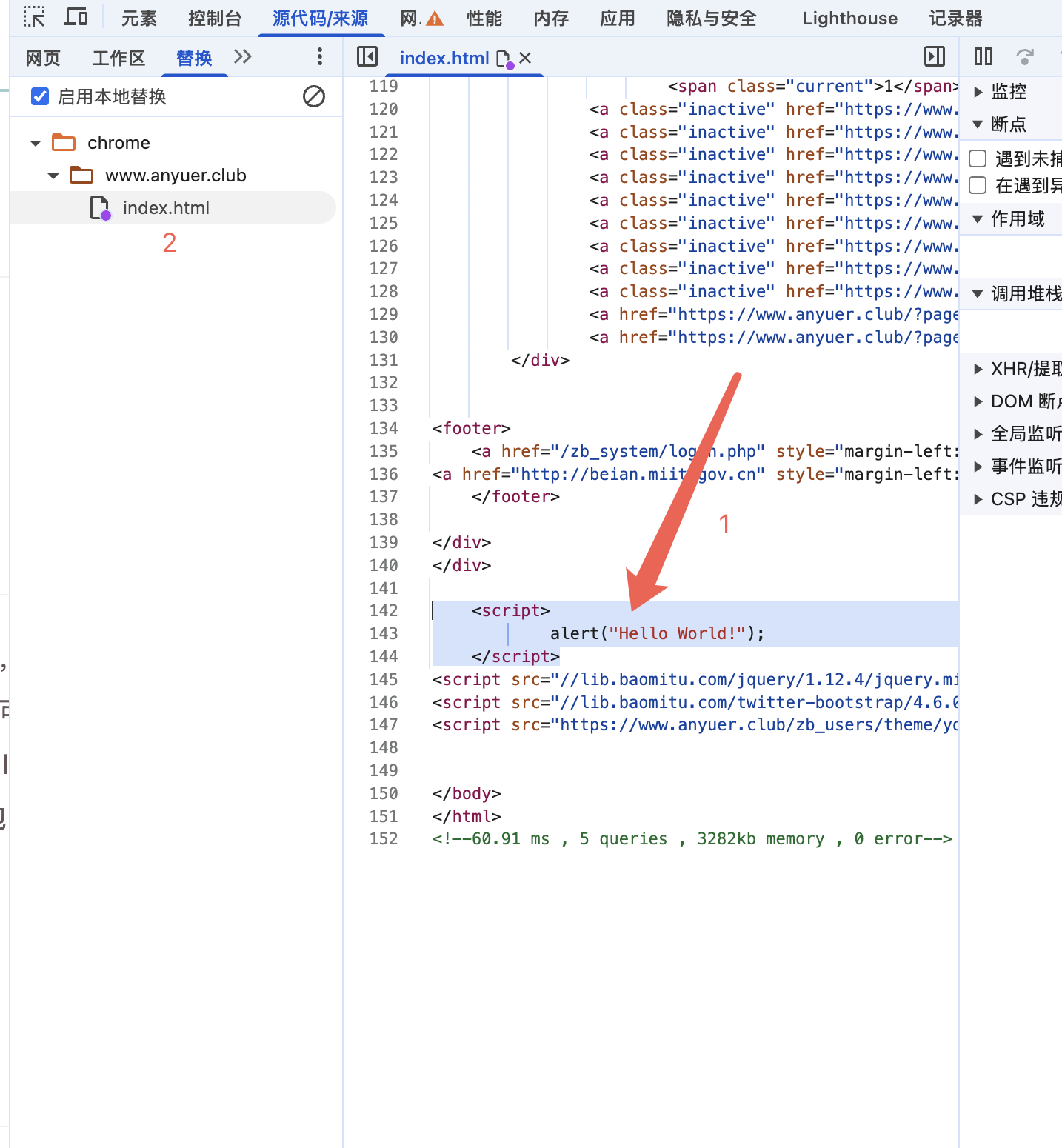Hide the navigator sidebar panel
The image size is (1062, 1148).
pyautogui.click(x=367, y=56)
